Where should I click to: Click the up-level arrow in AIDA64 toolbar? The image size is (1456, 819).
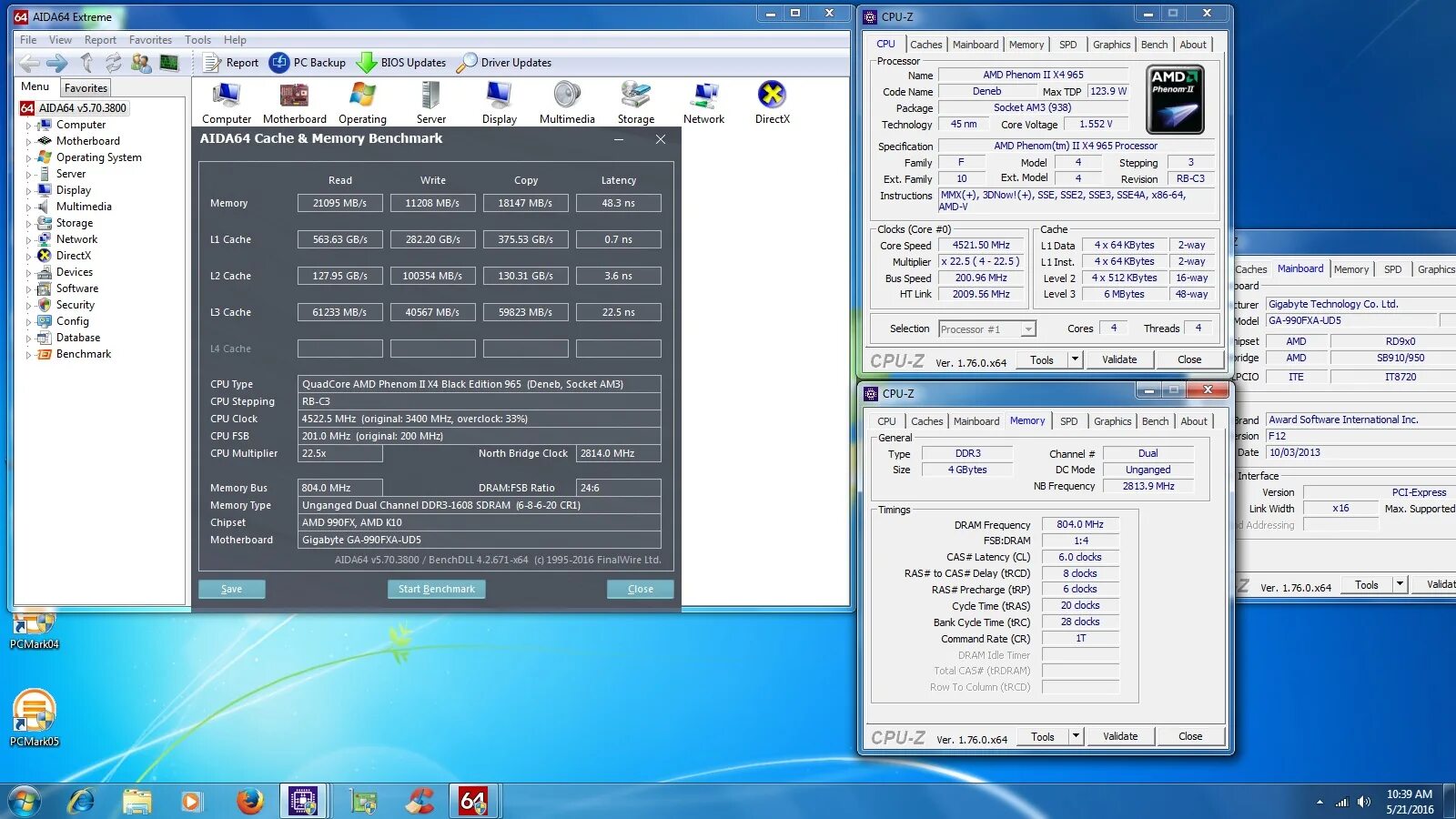coord(86,63)
